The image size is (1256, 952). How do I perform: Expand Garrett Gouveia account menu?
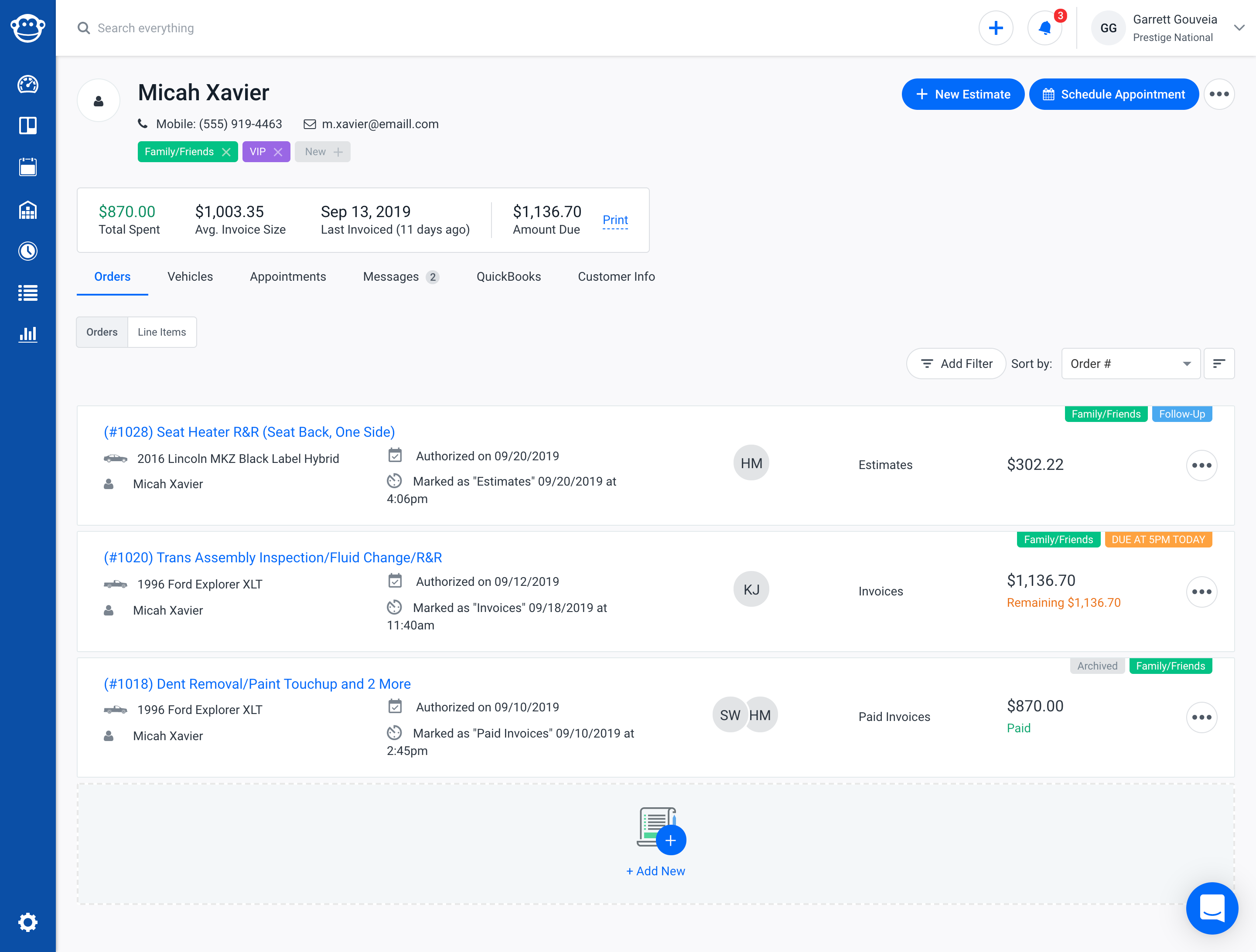[1239, 28]
